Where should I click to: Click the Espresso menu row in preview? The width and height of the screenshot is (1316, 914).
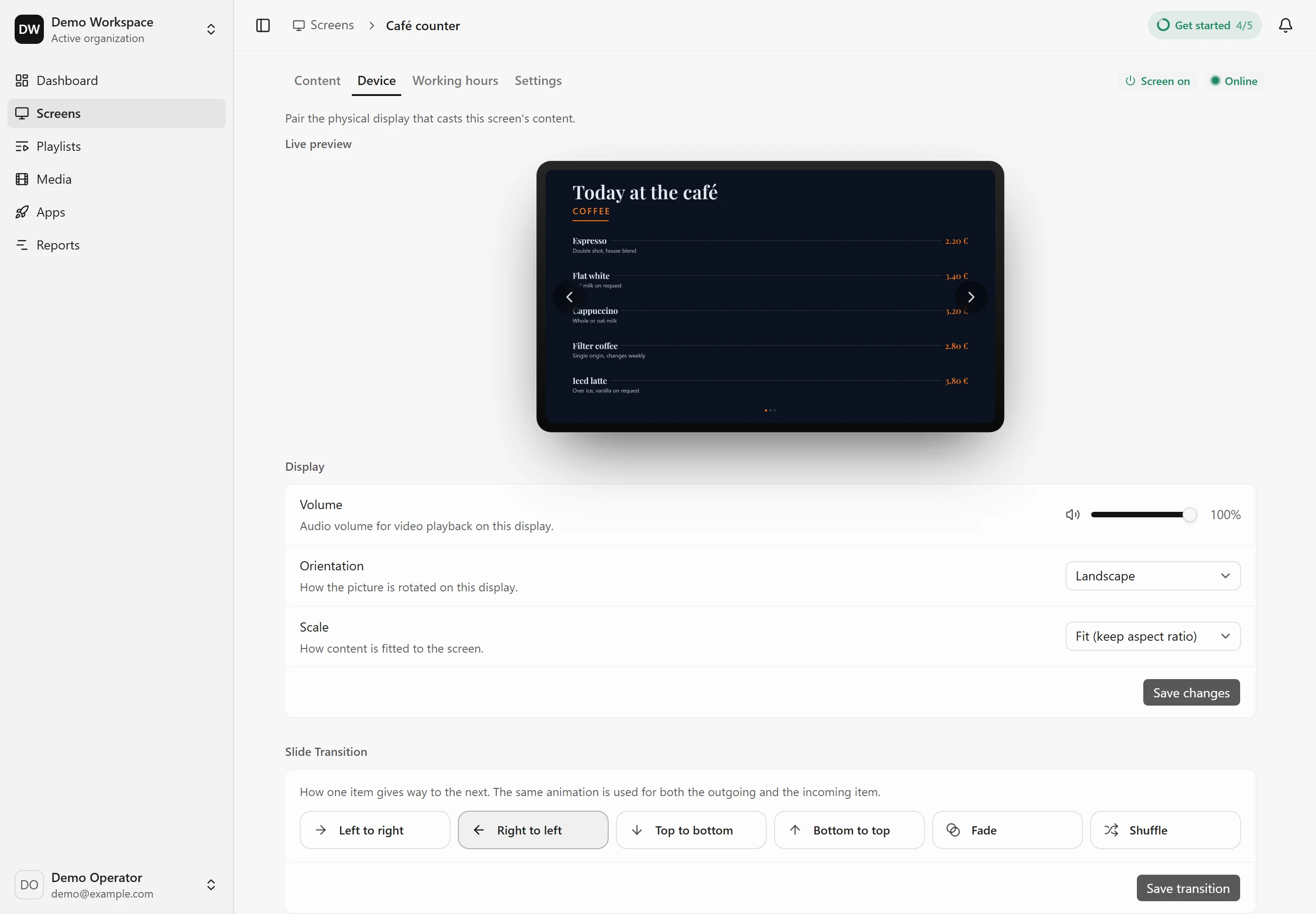pyautogui.click(x=770, y=245)
